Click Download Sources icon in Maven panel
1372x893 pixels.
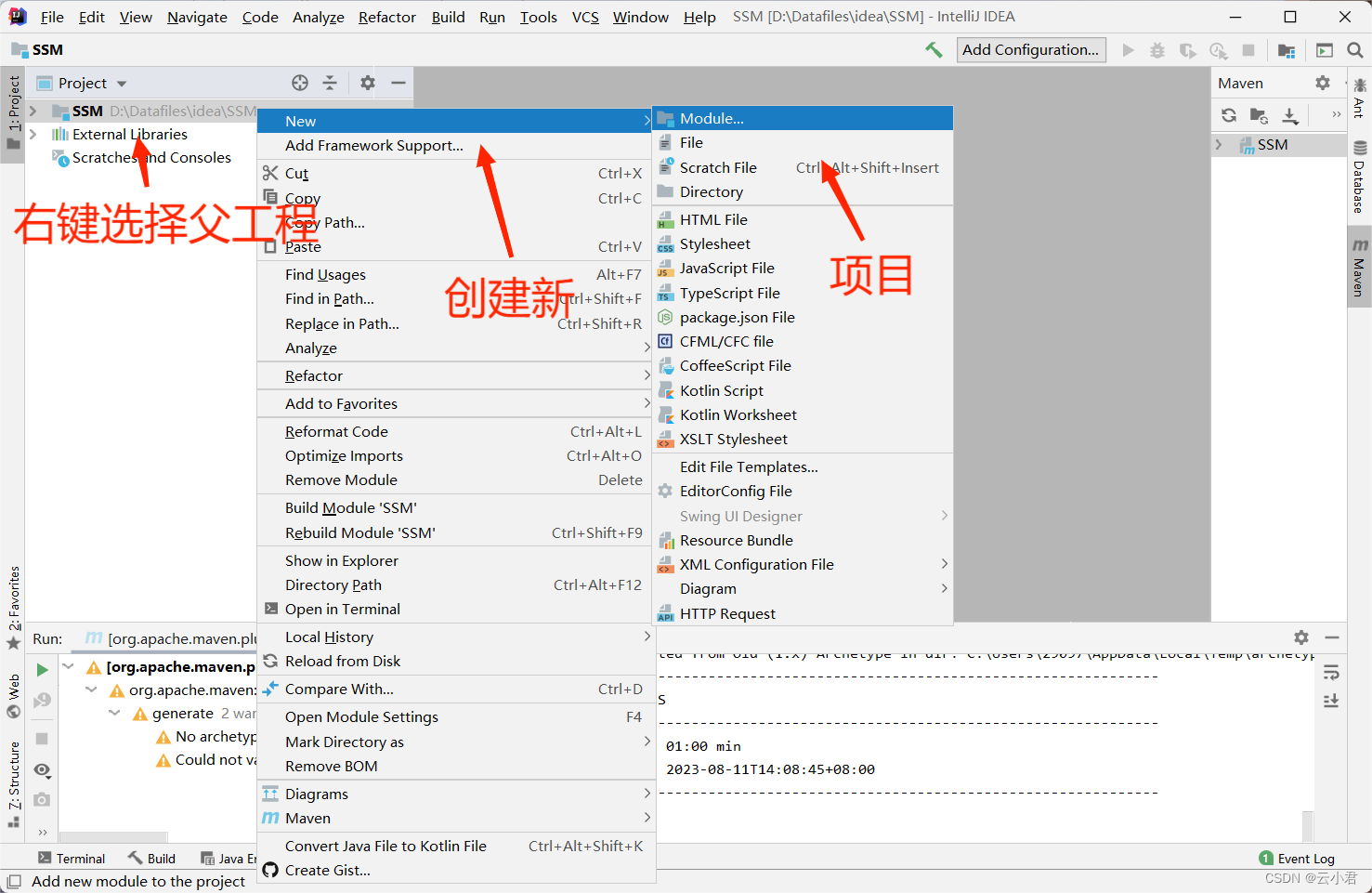click(x=1290, y=115)
